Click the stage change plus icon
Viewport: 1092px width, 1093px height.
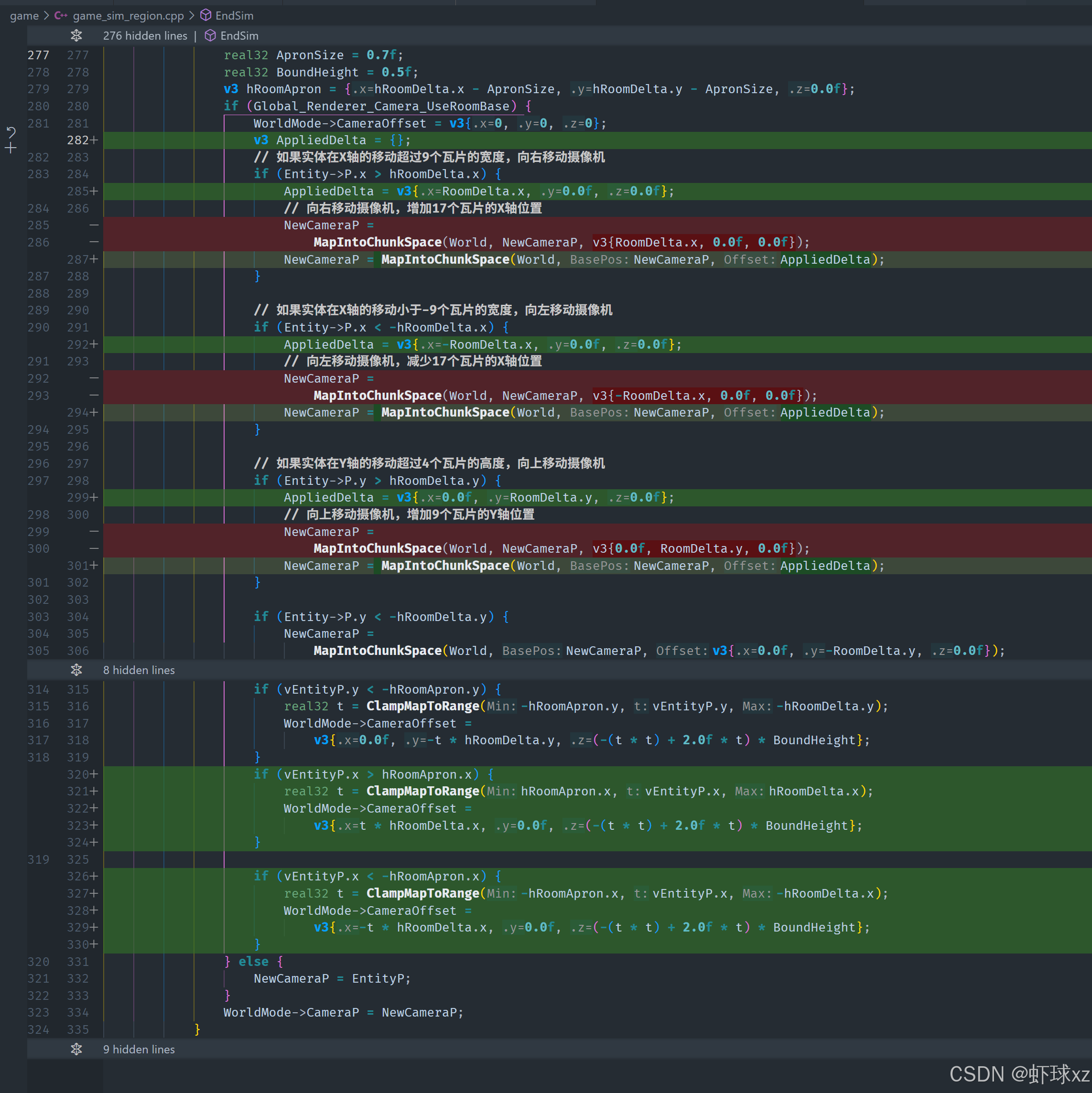coord(11,148)
